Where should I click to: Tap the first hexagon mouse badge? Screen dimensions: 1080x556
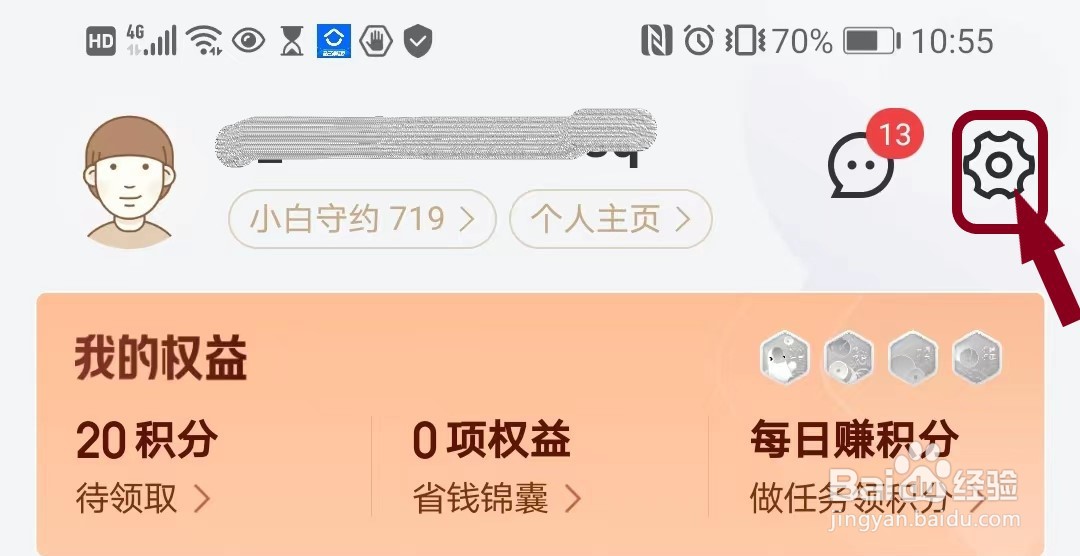(x=785, y=358)
